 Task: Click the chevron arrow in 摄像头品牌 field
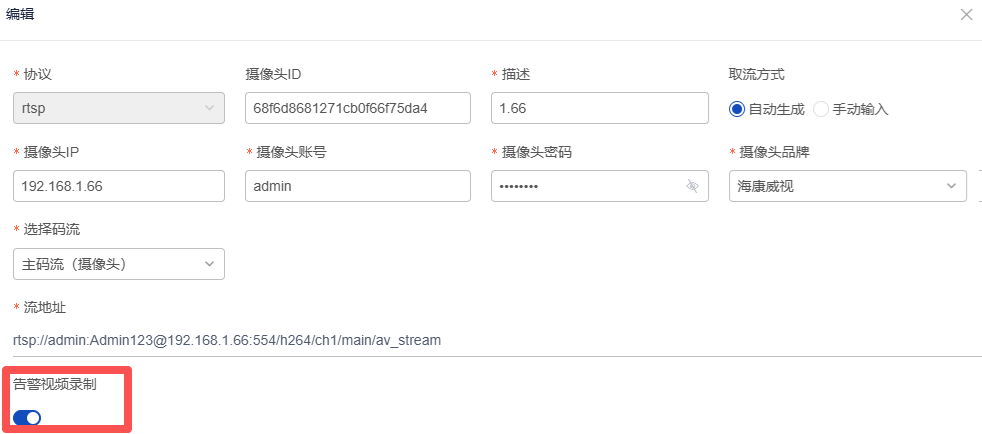click(x=950, y=186)
